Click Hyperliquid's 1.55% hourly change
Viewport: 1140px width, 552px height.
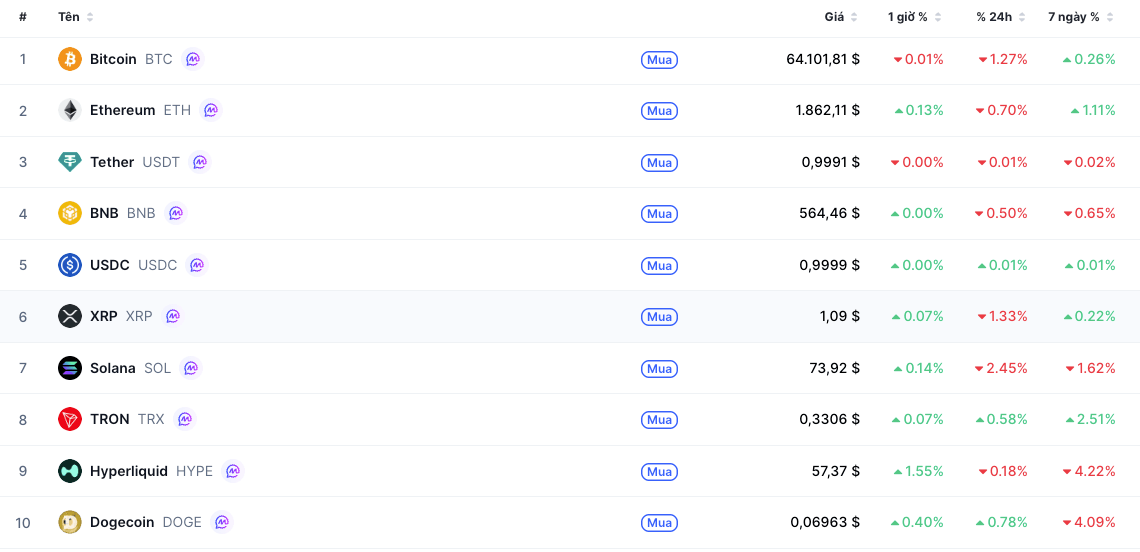click(x=918, y=471)
